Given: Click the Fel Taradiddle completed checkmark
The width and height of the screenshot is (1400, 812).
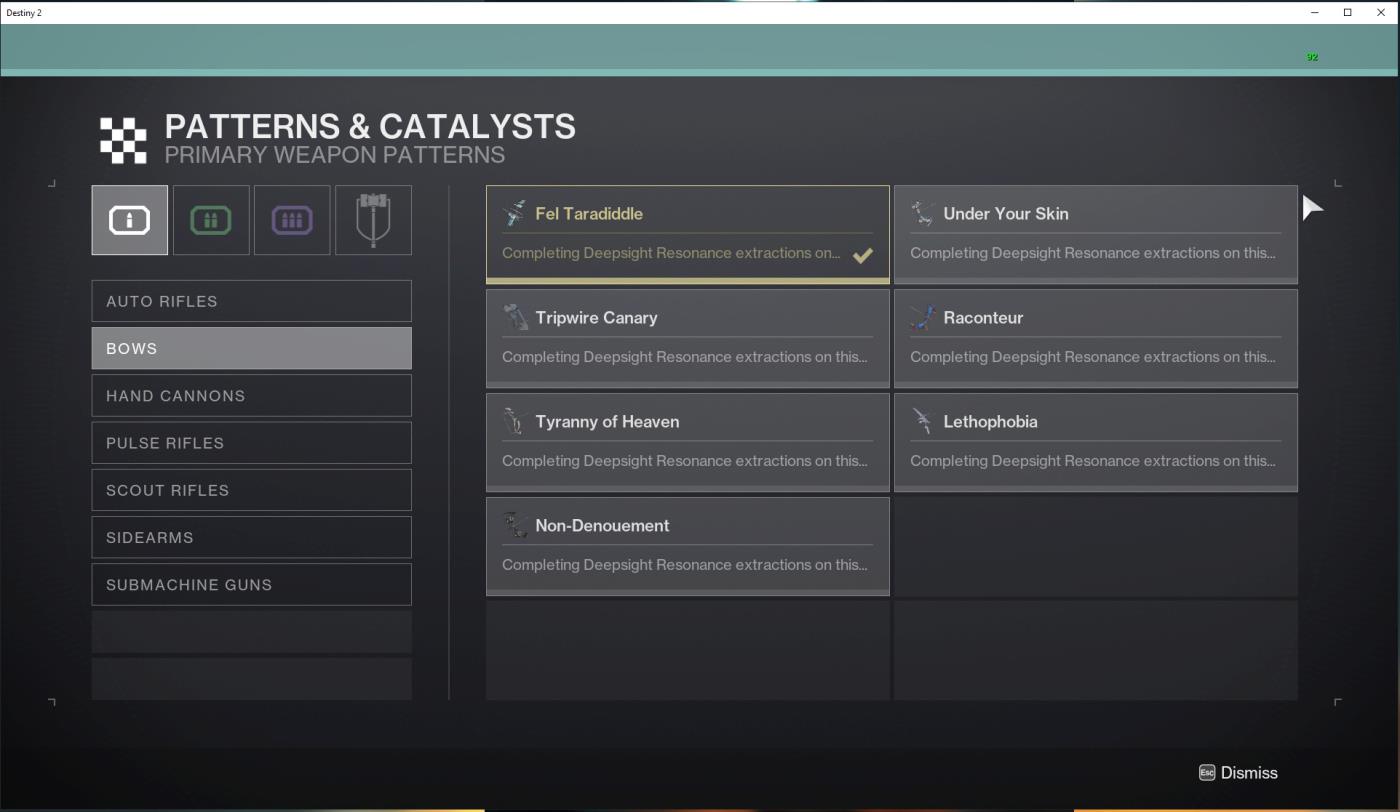Looking at the screenshot, I should (862, 255).
